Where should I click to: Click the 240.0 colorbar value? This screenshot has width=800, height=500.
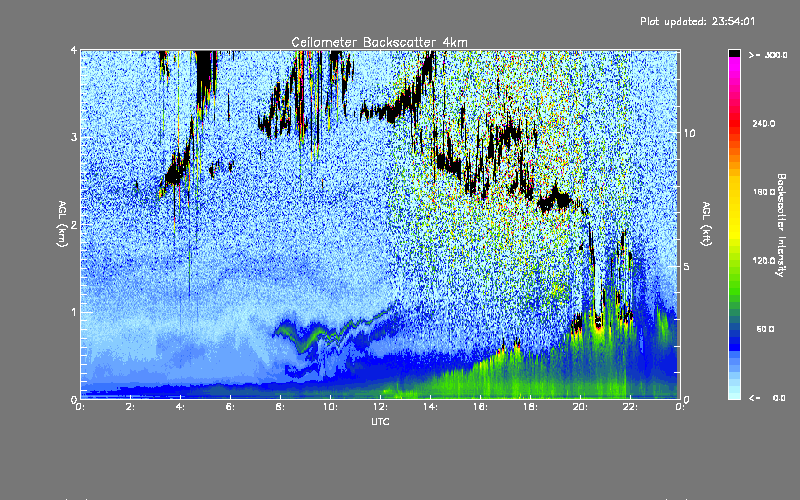[764, 123]
